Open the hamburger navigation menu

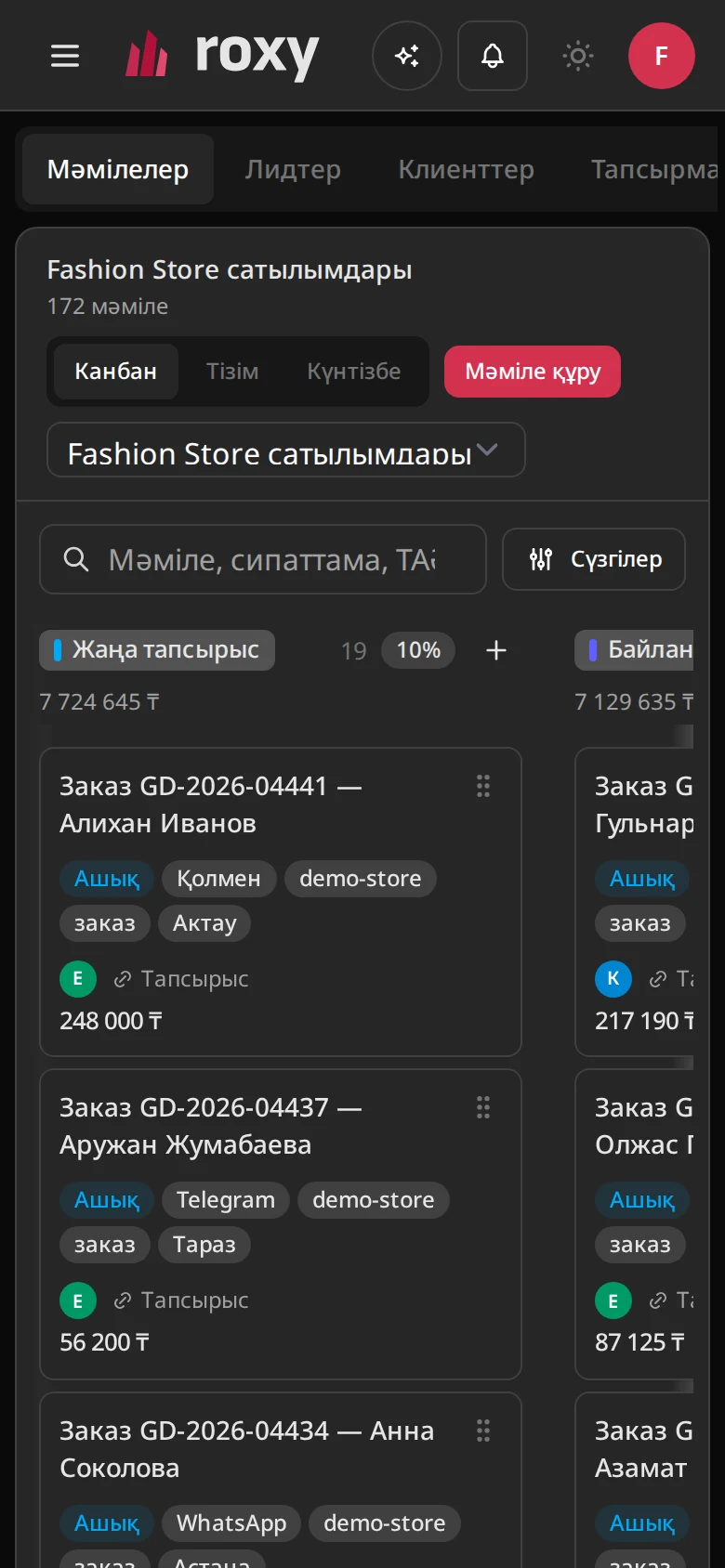(x=65, y=56)
